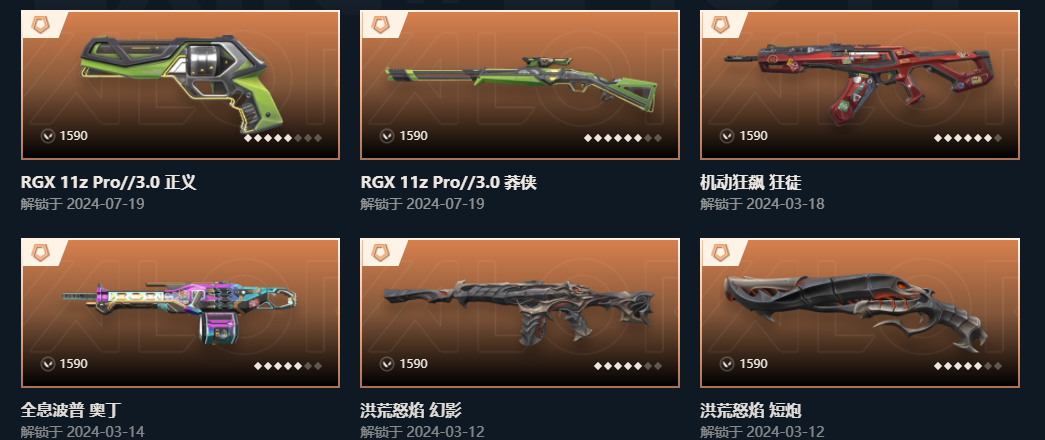Click the upgrade level diamonds on the 短炮 card
This screenshot has height=440, width=1045.
[x=968, y=366]
